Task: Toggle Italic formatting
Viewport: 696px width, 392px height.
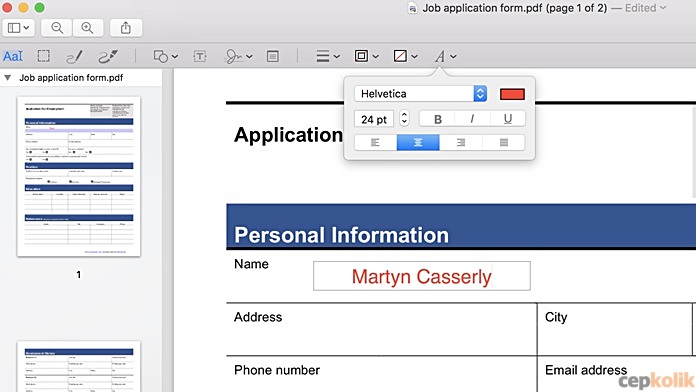Action: click(472, 119)
